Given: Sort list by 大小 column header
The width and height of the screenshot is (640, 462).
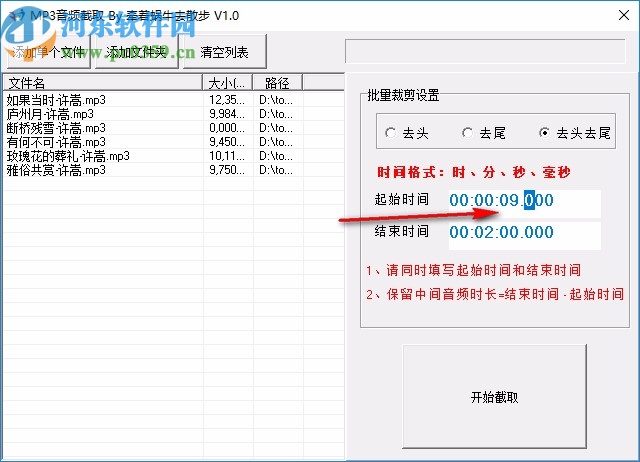Looking at the screenshot, I should click(x=227, y=83).
